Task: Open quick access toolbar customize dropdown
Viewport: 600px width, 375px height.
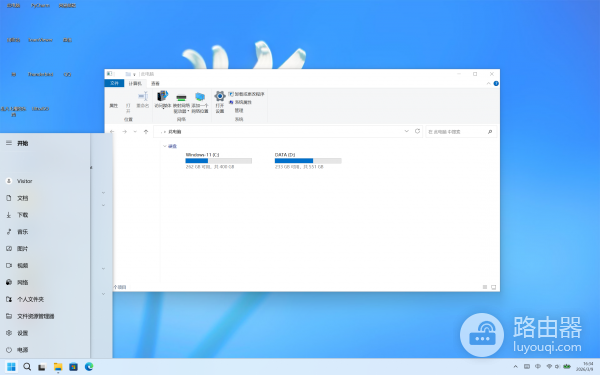Action: point(134,74)
